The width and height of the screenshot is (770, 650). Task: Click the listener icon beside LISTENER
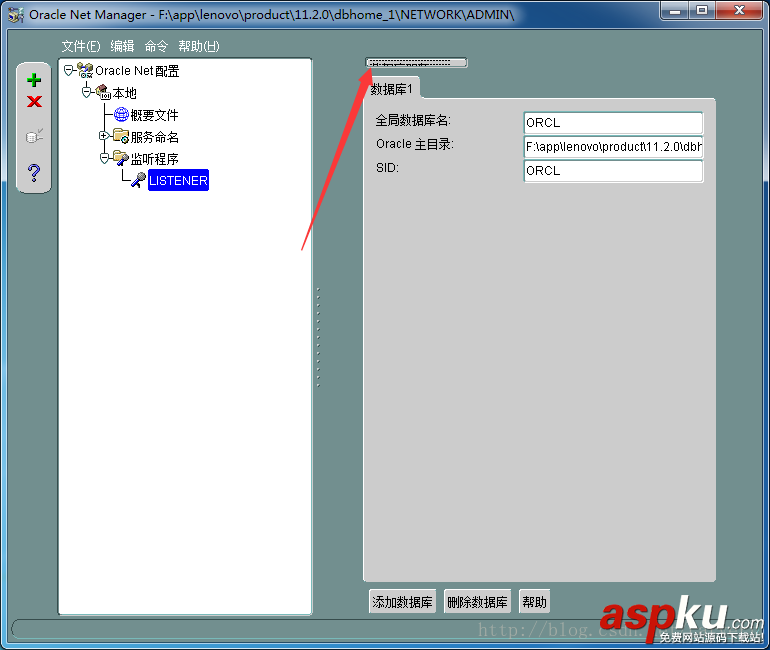click(138, 180)
